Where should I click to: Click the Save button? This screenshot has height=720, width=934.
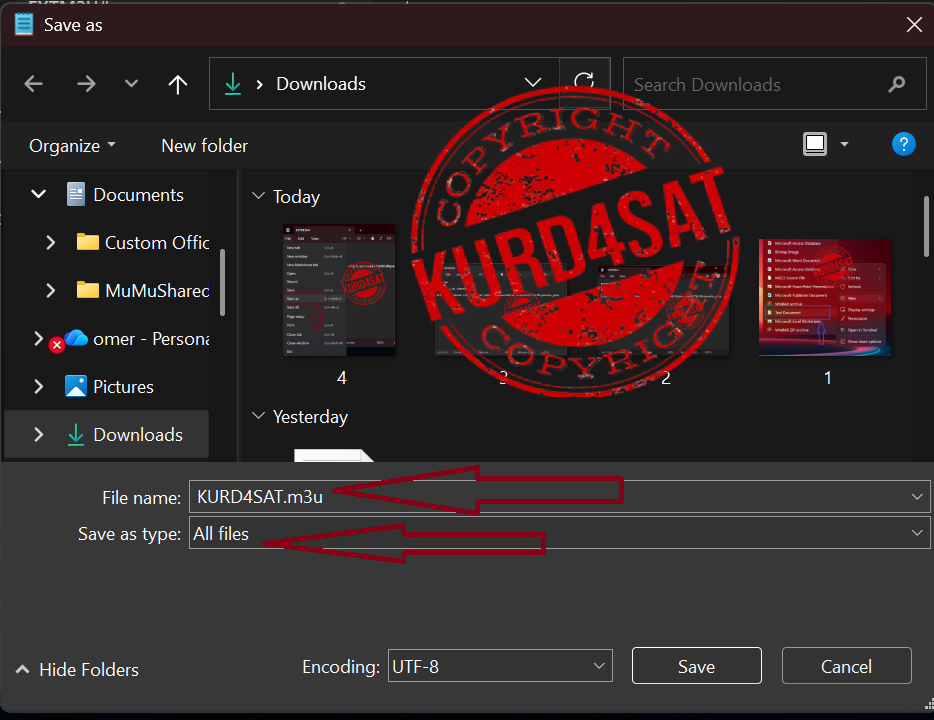pyautogui.click(x=696, y=666)
